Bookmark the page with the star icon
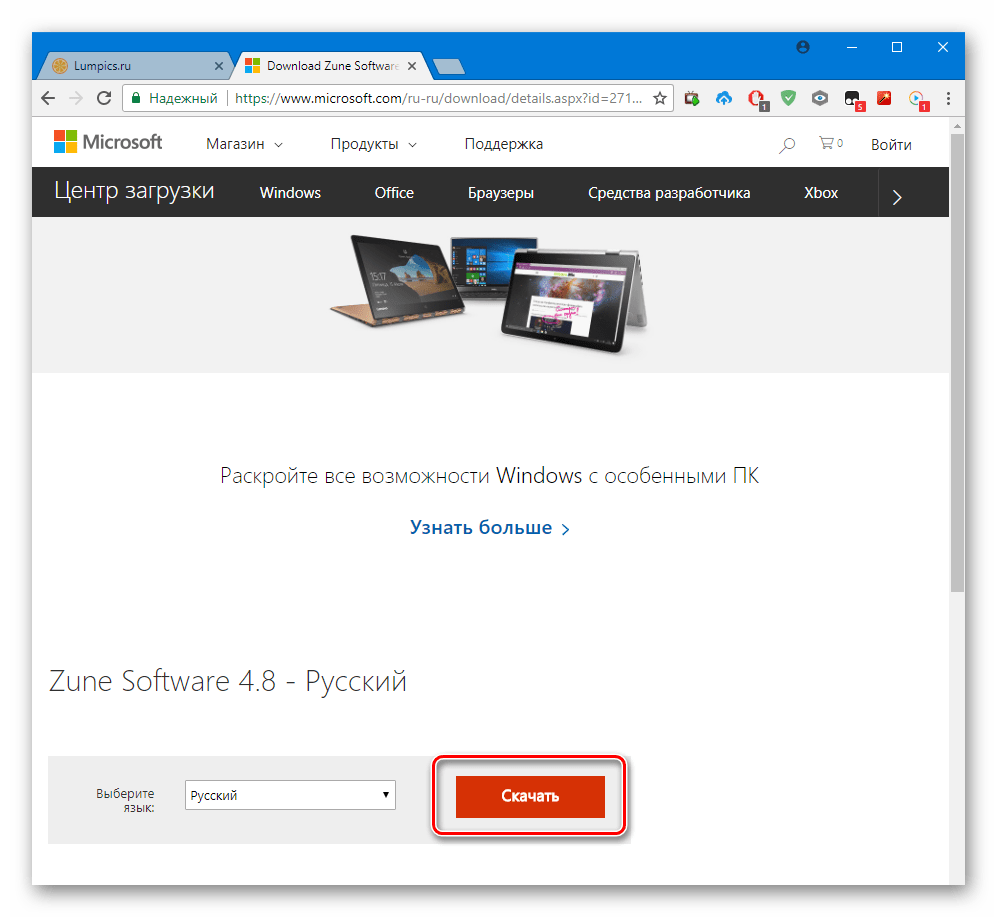 click(x=660, y=99)
